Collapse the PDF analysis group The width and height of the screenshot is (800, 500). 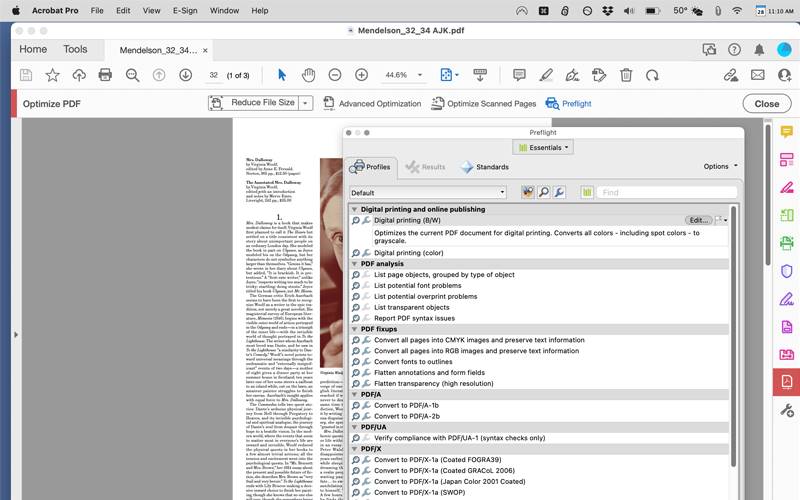pyautogui.click(x=355, y=264)
